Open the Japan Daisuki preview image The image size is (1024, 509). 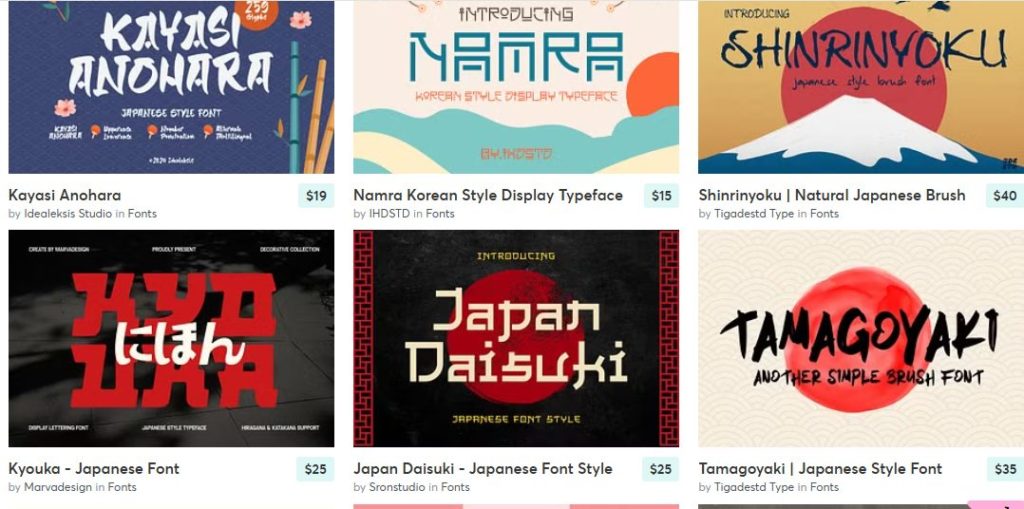(x=516, y=338)
